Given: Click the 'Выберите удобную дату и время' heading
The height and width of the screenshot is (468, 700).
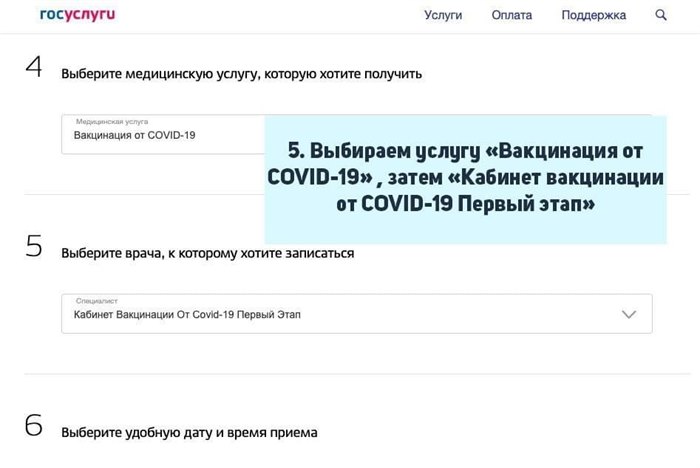Looking at the screenshot, I should pyautogui.click(x=189, y=432).
